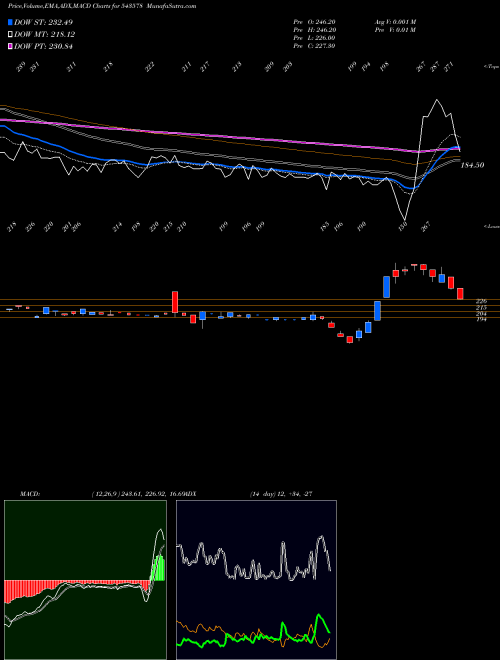The height and width of the screenshot is (660, 500).
Task: Click the 'Pre H: 246.20' high value
Action: (314, 30)
